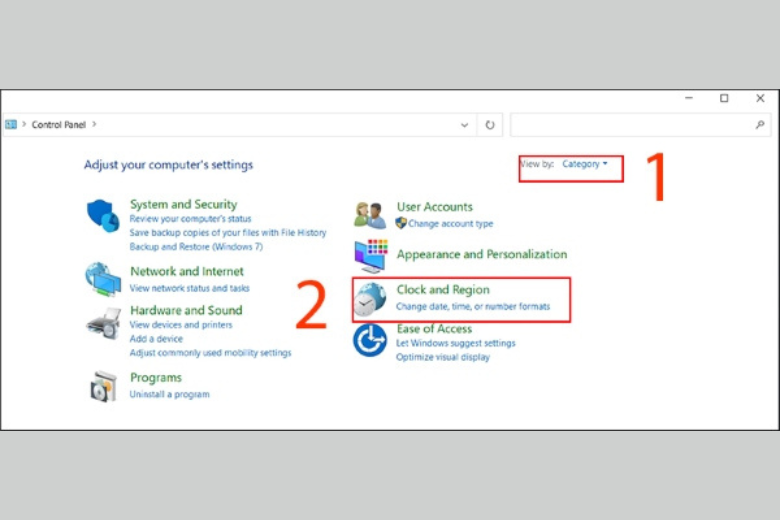Focus the Control Panel search box
This screenshot has width=780, height=520.
640,124
